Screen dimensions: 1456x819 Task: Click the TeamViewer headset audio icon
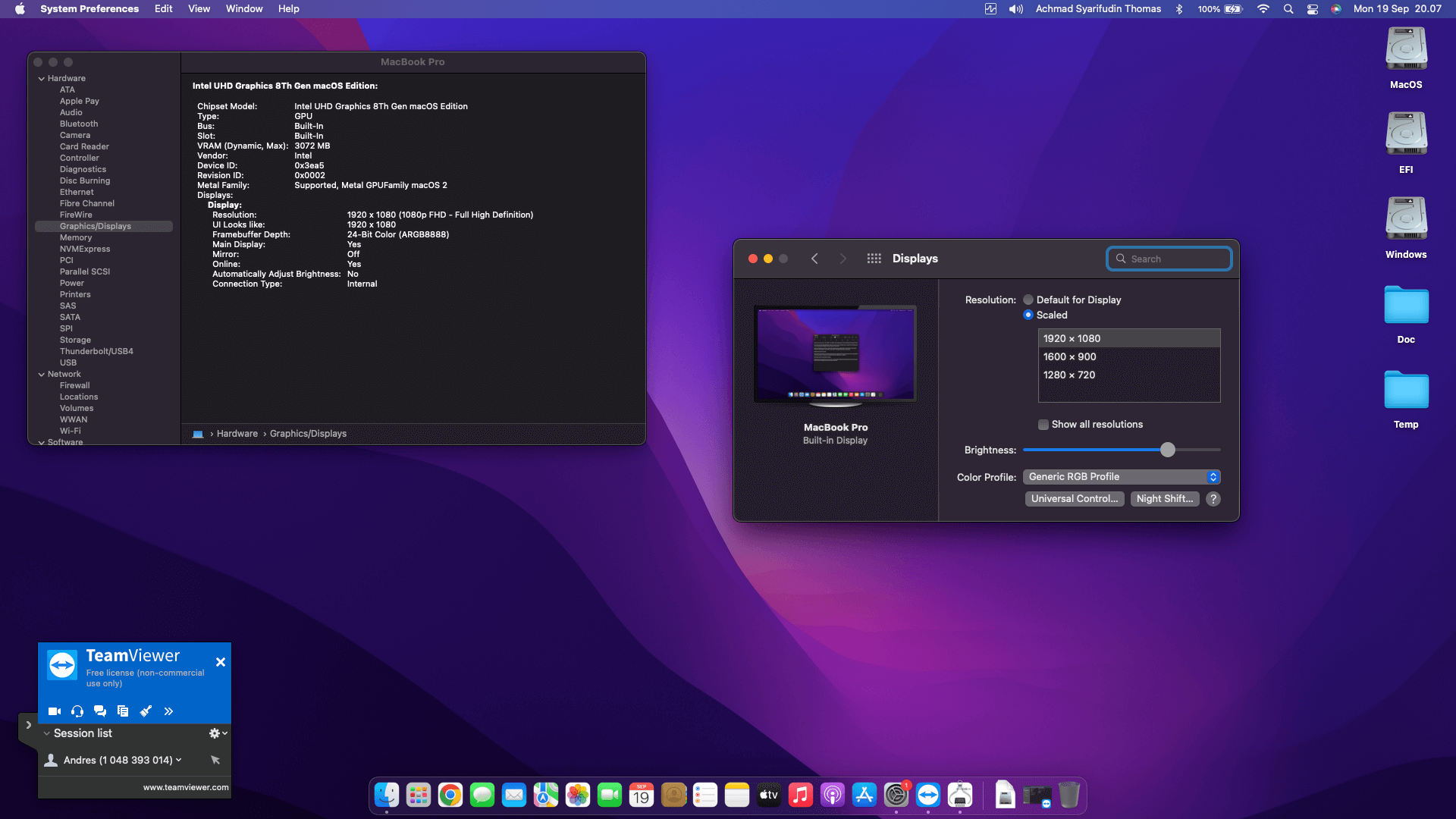point(77,711)
